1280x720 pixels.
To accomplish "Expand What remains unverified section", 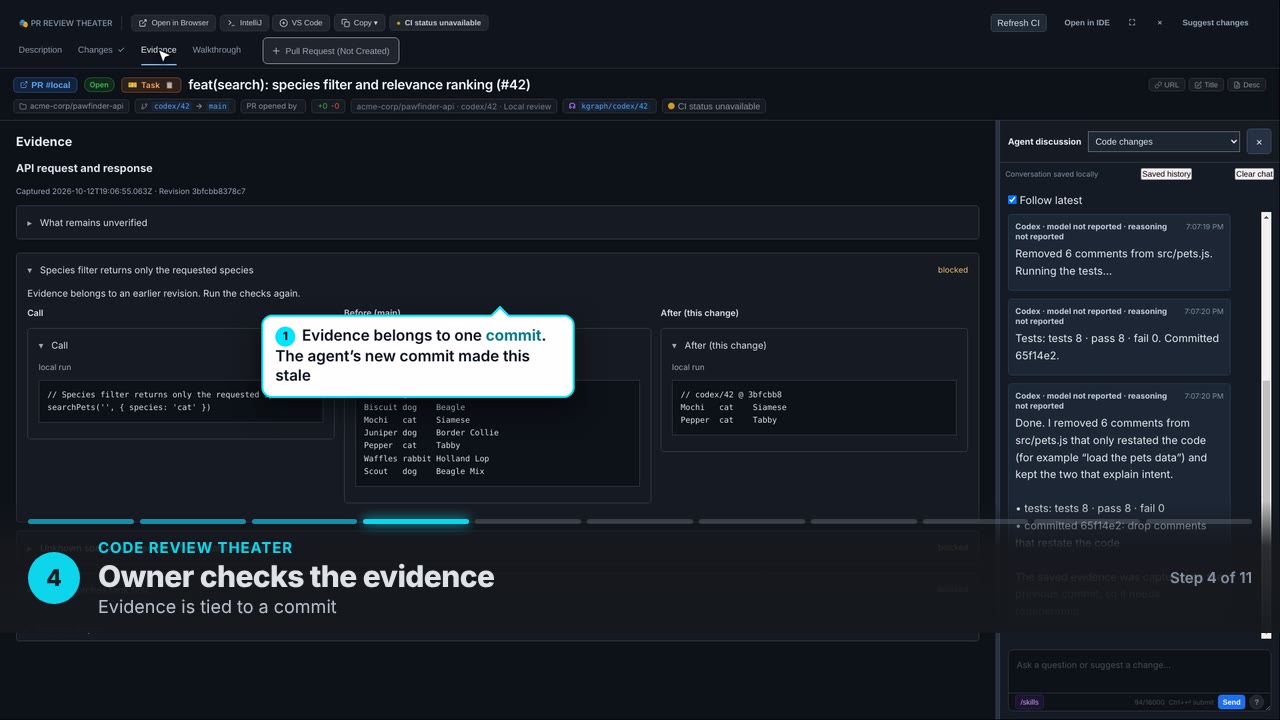I will click(497, 223).
